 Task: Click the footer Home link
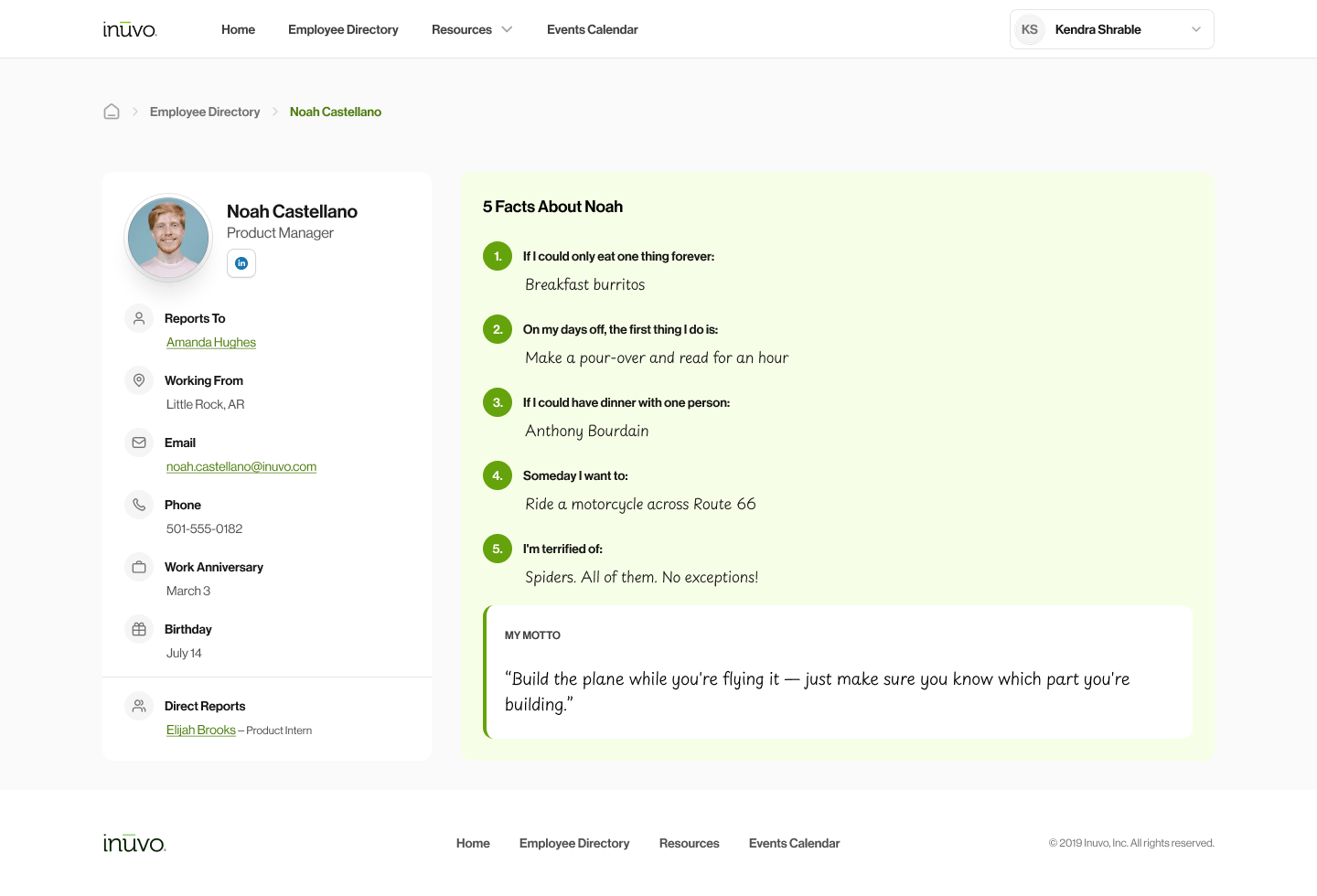(x=473, y=843)
